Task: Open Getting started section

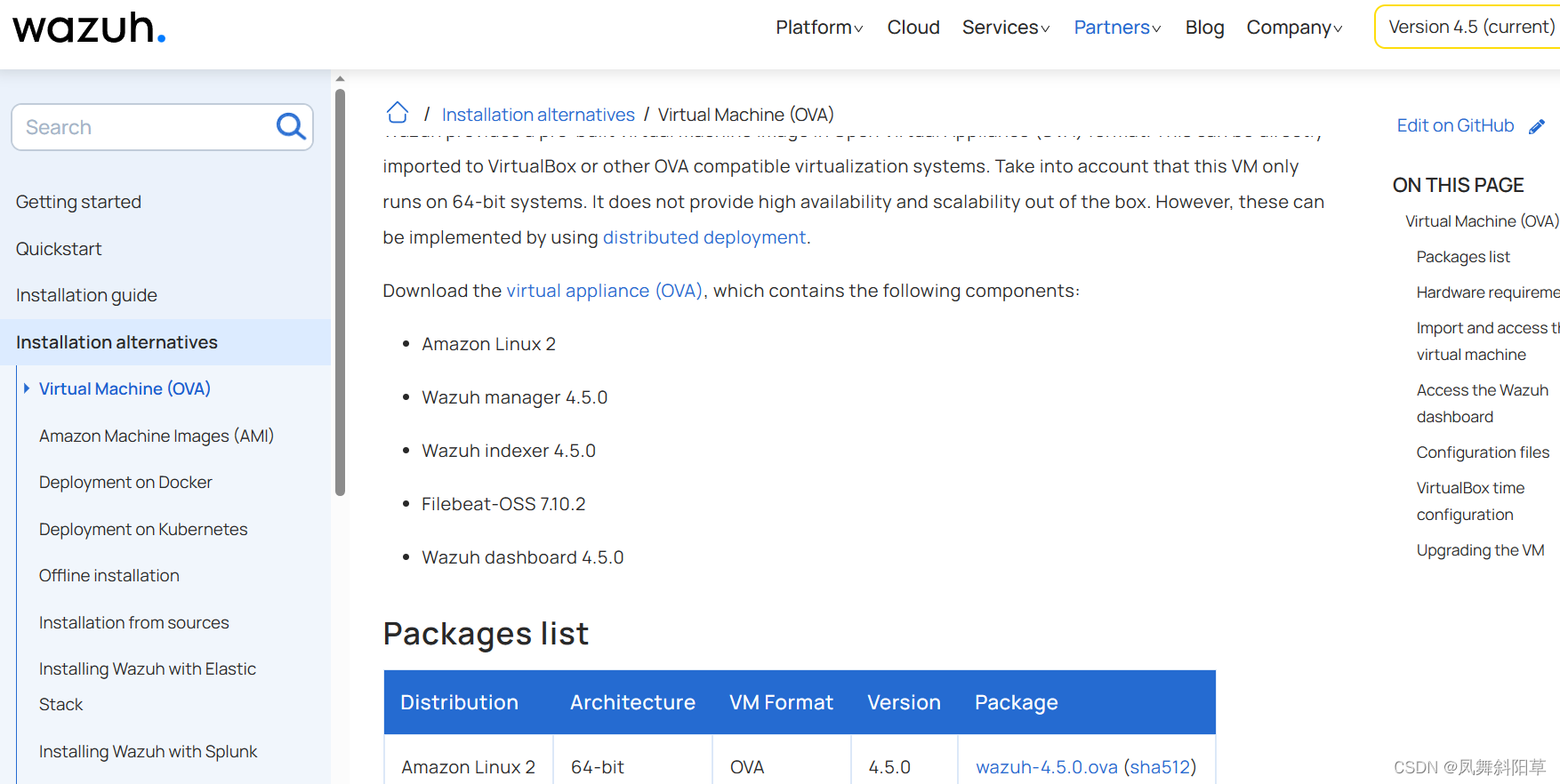Action: 78,202
